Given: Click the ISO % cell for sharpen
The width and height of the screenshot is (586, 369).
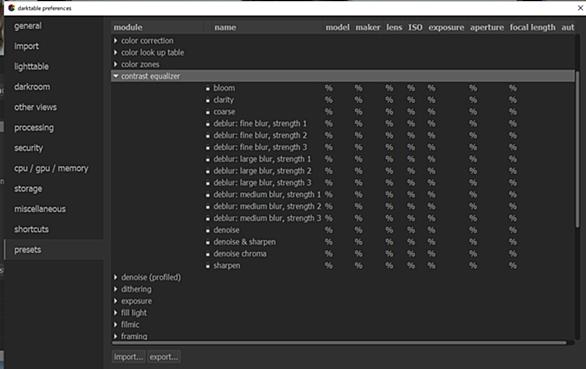Looking at the screenshot, I should [x=411, y=265].
